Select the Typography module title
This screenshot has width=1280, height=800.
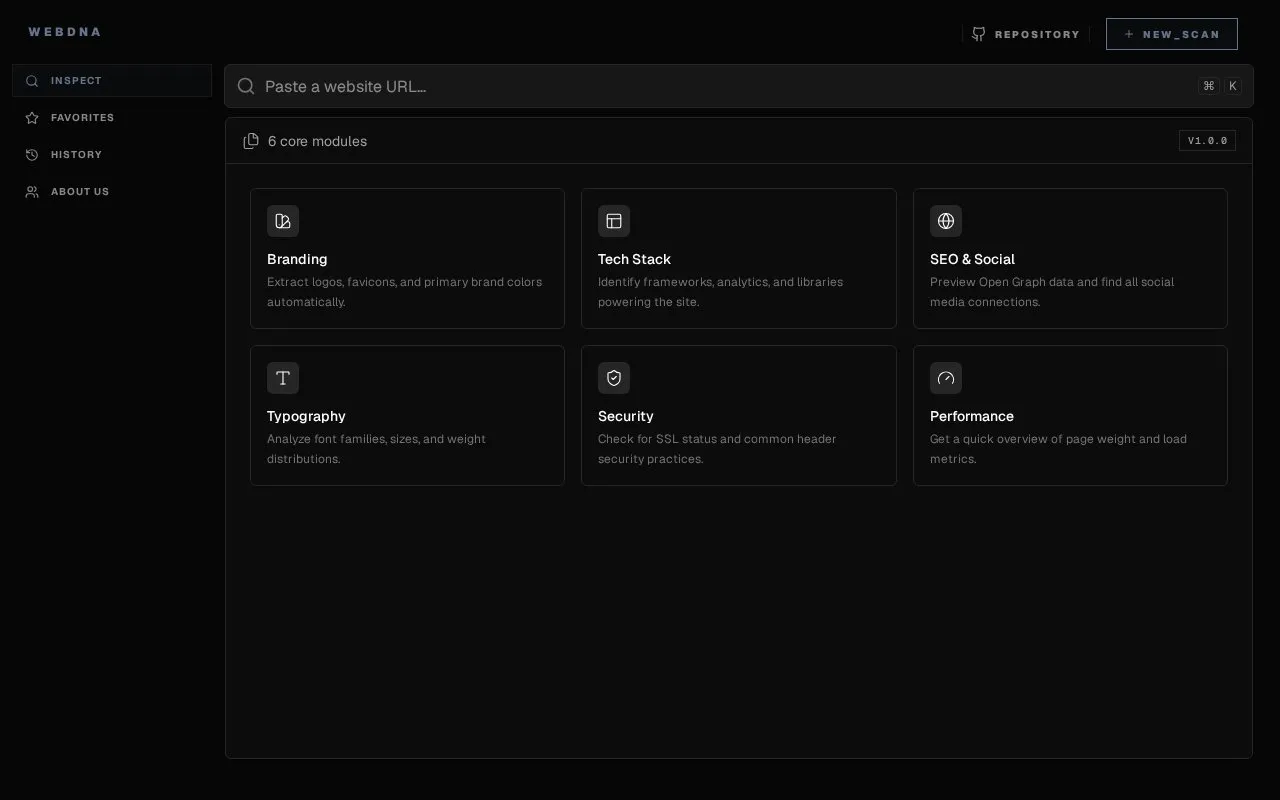point(306,416)
